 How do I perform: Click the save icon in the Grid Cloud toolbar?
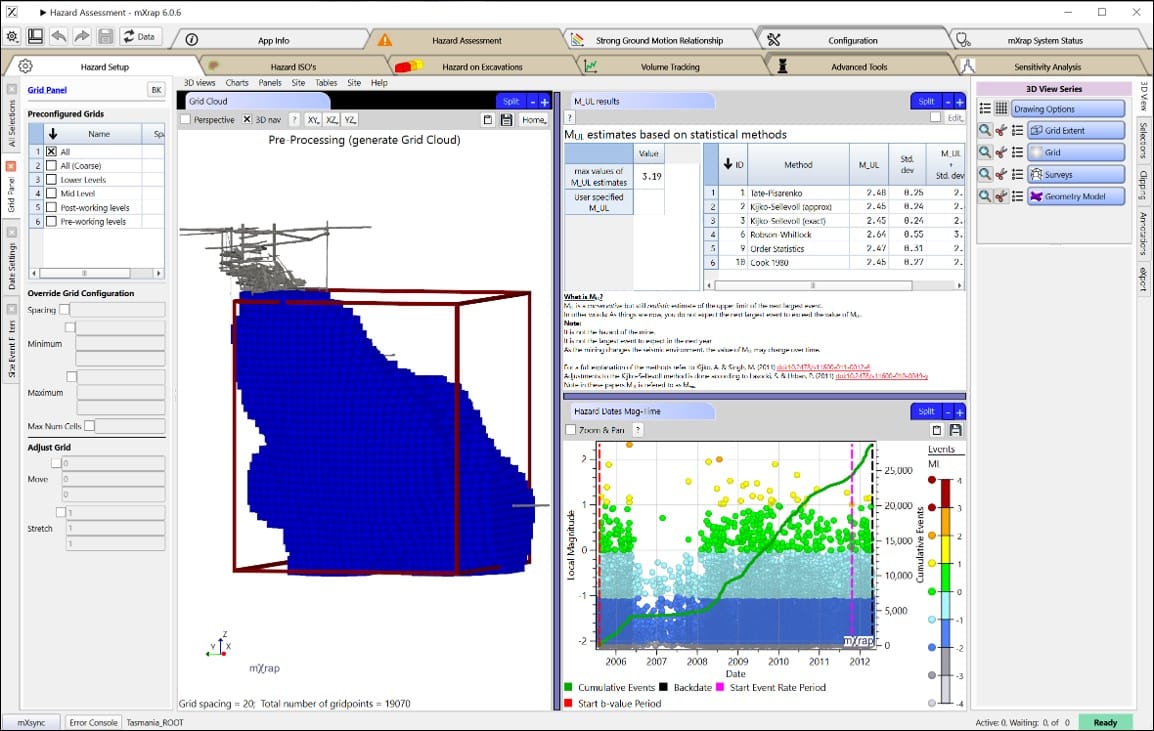505,119
